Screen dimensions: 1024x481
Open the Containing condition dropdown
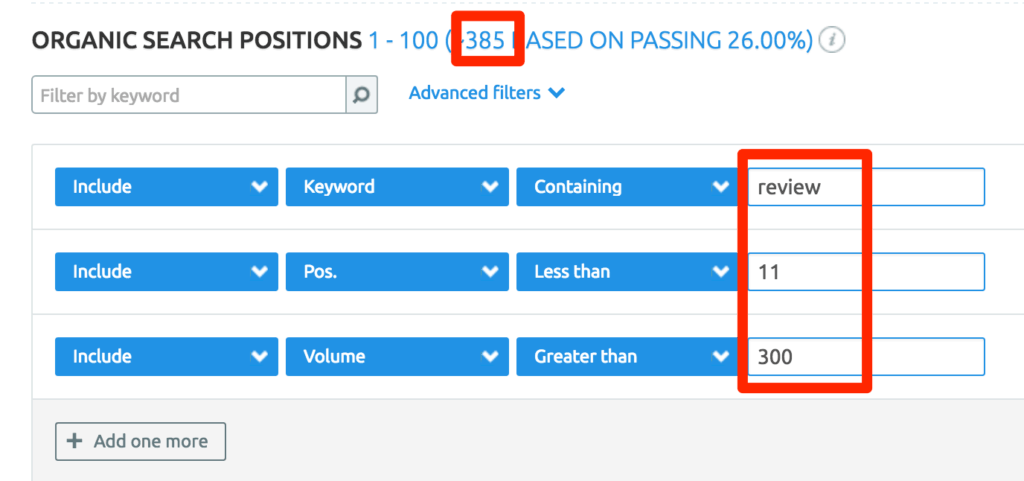click(x=628, y=187)
